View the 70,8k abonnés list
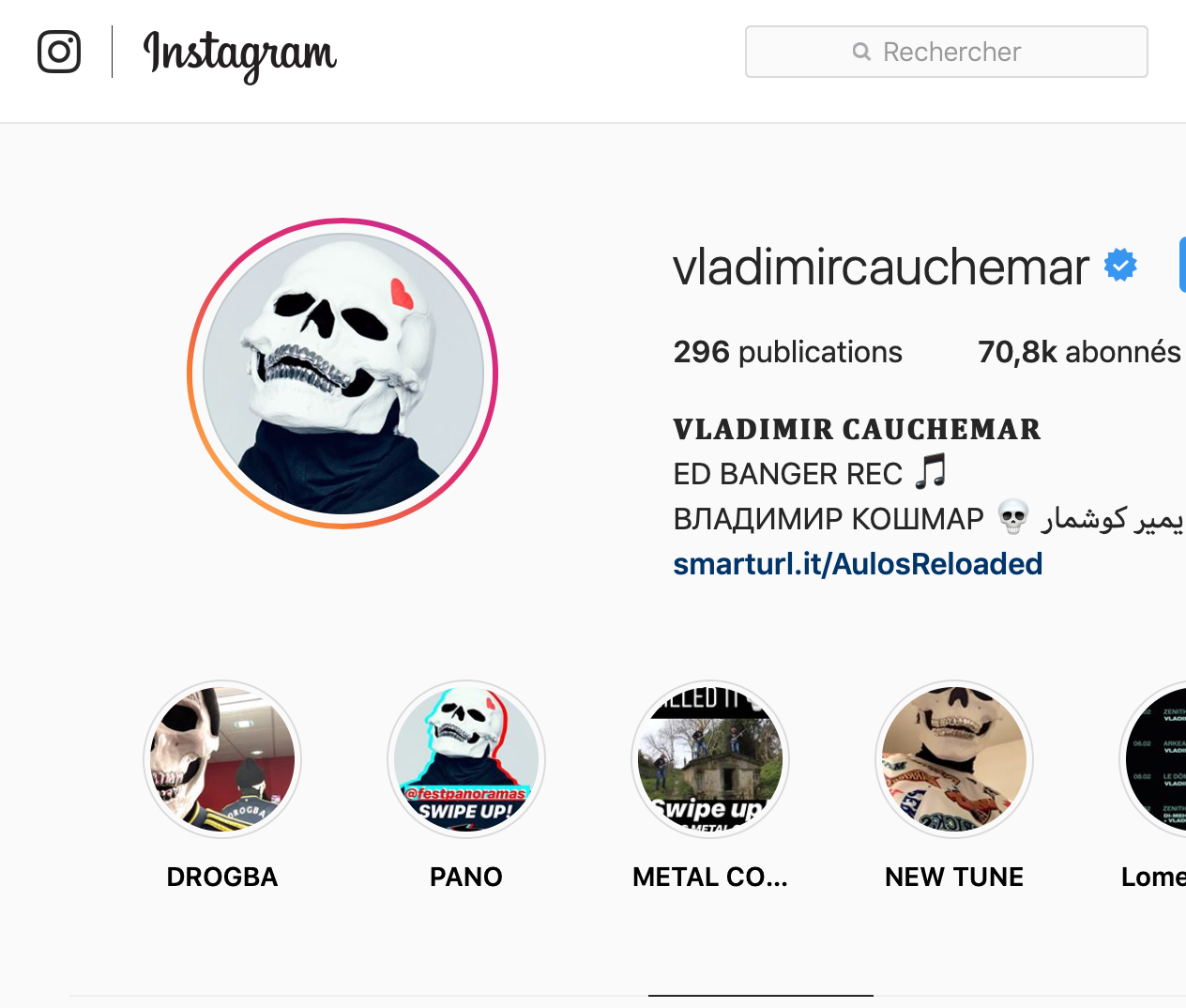 [1079, 352]
